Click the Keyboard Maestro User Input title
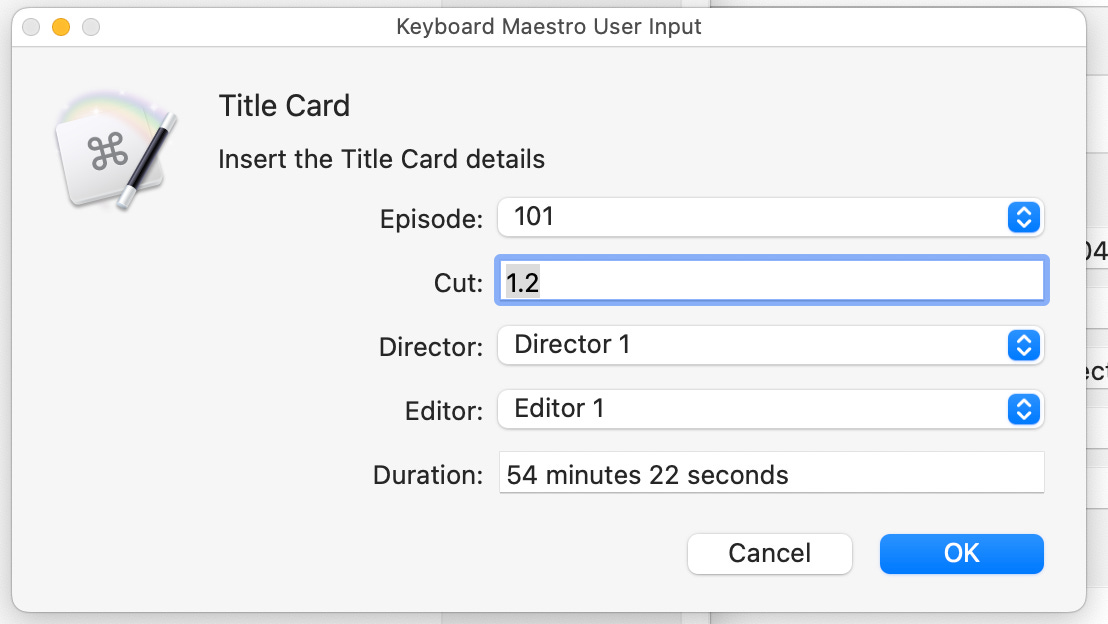Viewport: 1108px width, 624px height. click(548, 27)
